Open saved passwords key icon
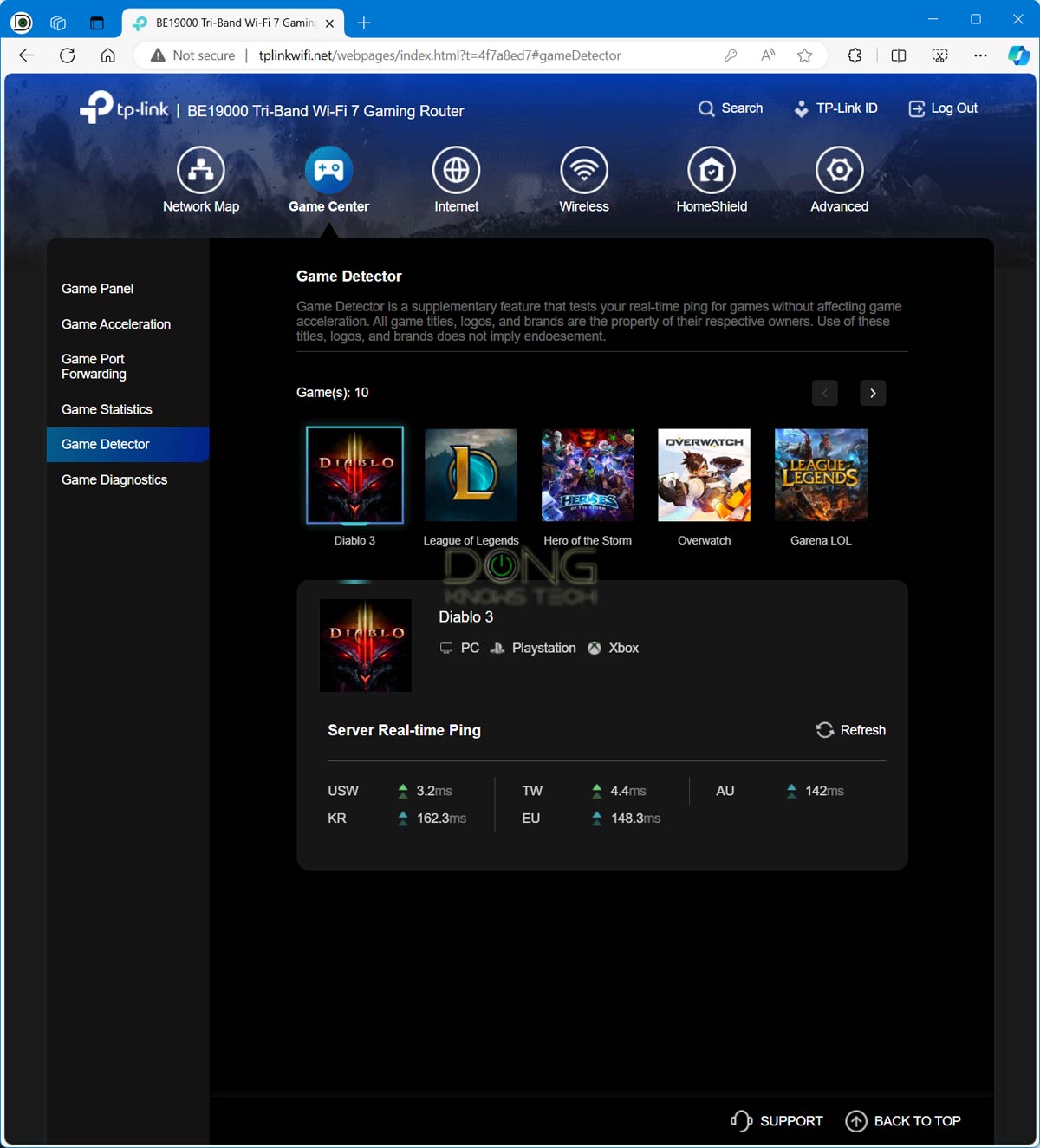The width and height of the screenshot is (1040, 1148). point(731,55)
